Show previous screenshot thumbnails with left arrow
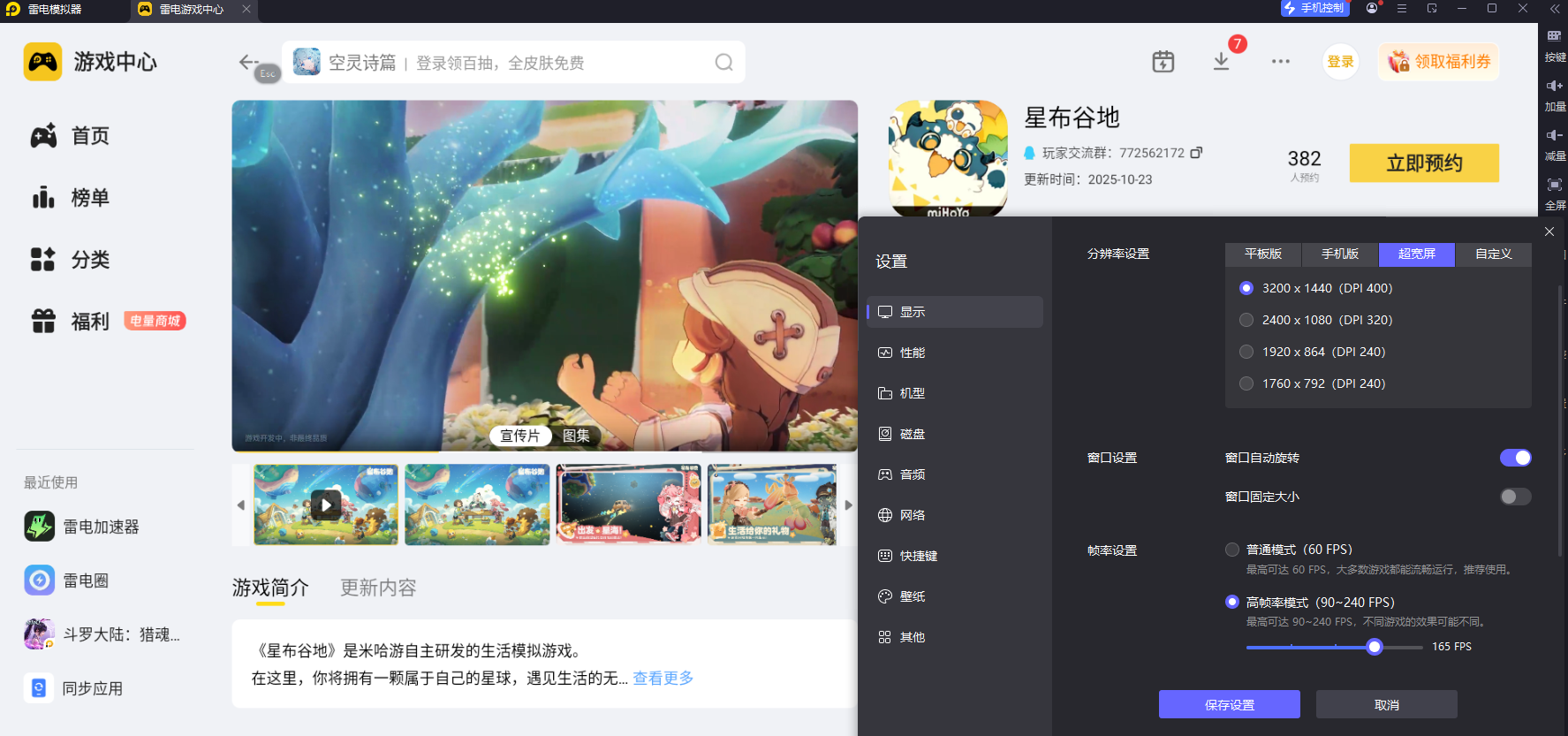 click(241, 505)
